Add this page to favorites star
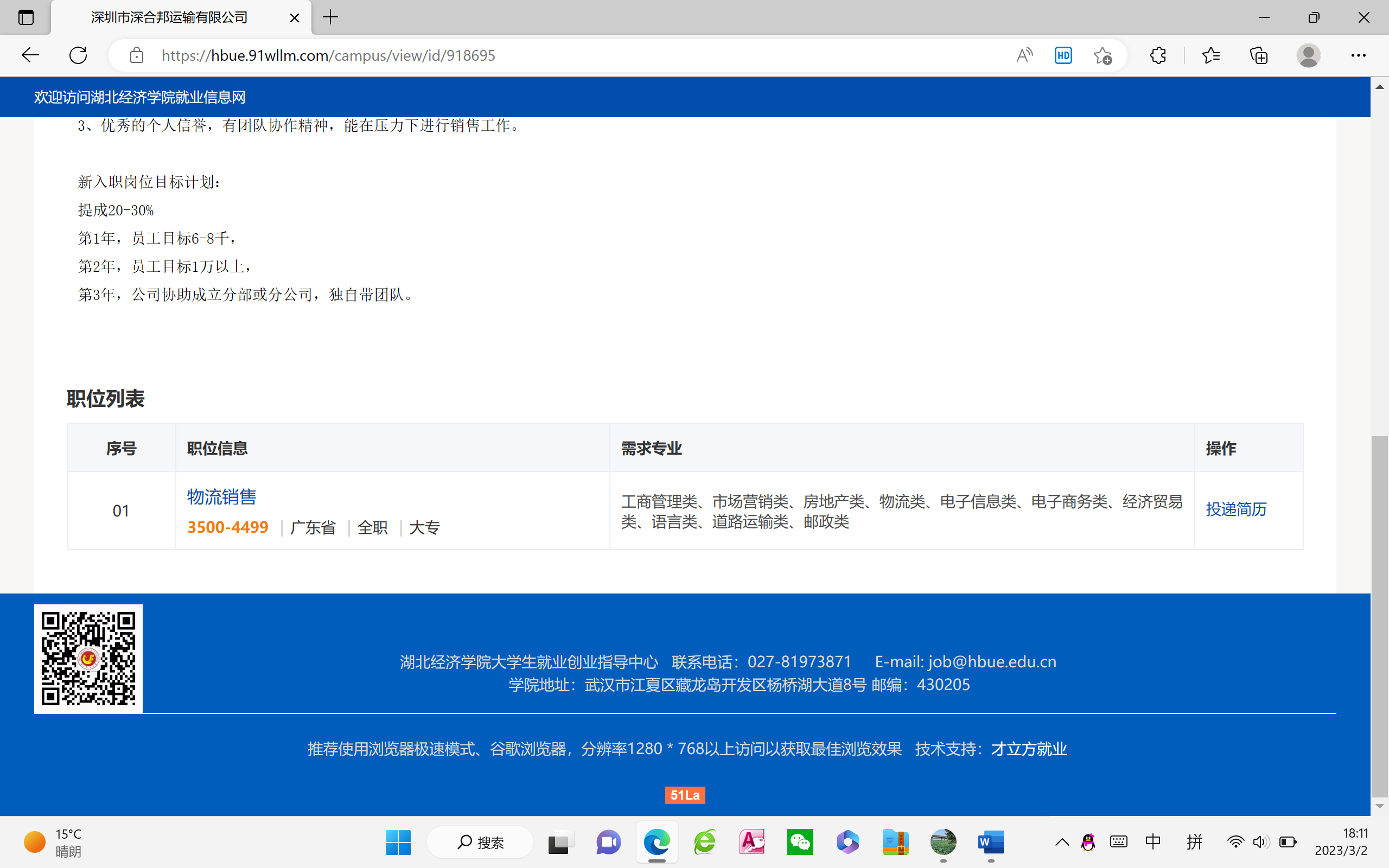Image resolution: width=1389 pixels, height=868 pixels. point(1102,55)
